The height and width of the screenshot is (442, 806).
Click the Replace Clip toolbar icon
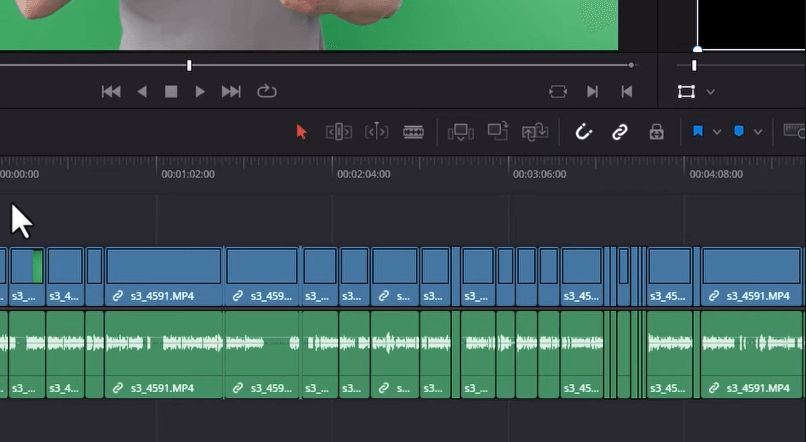pyautogui.click(x=535, y=132)
